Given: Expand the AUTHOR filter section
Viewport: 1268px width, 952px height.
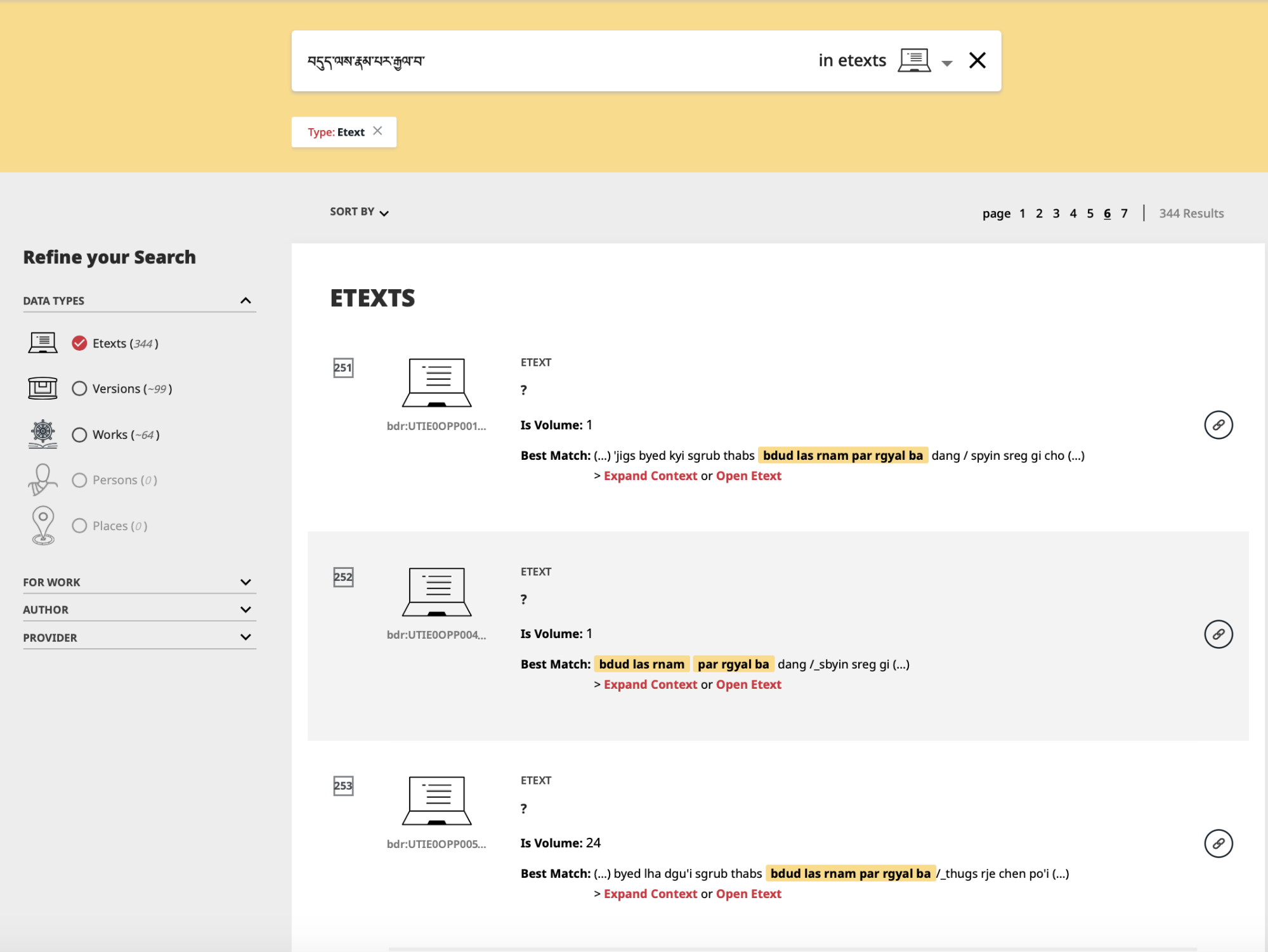Looking at the screenshot, I should [245, 610].
